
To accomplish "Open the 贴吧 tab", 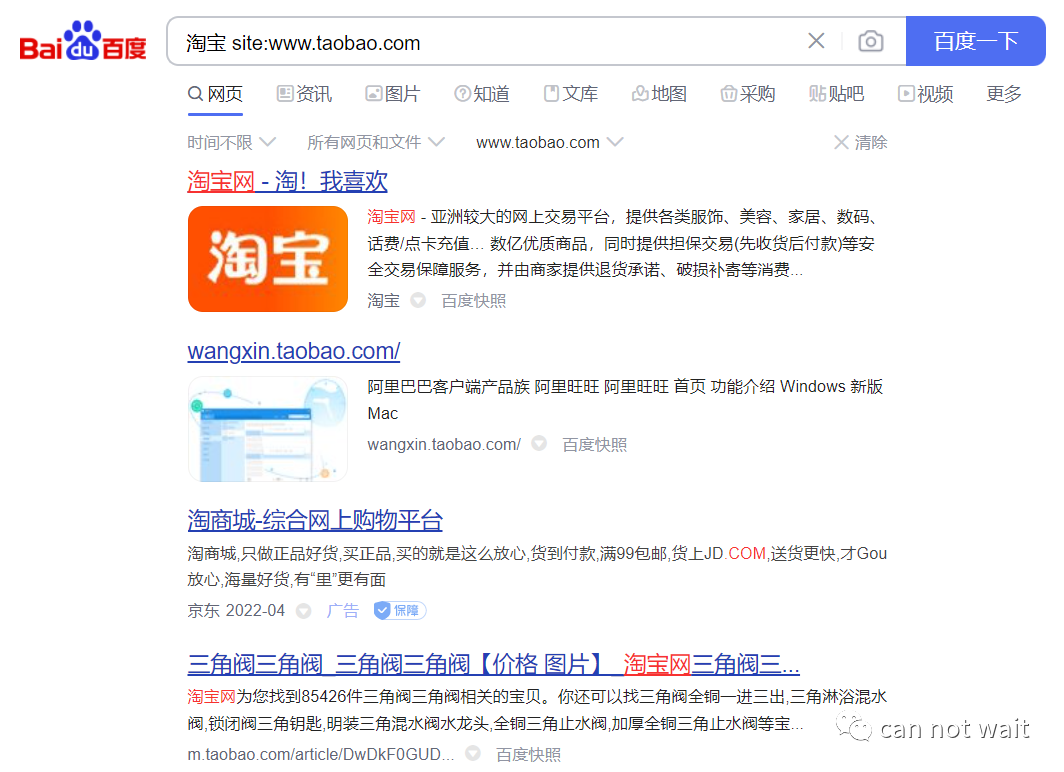I will click(x=837, y=94).
